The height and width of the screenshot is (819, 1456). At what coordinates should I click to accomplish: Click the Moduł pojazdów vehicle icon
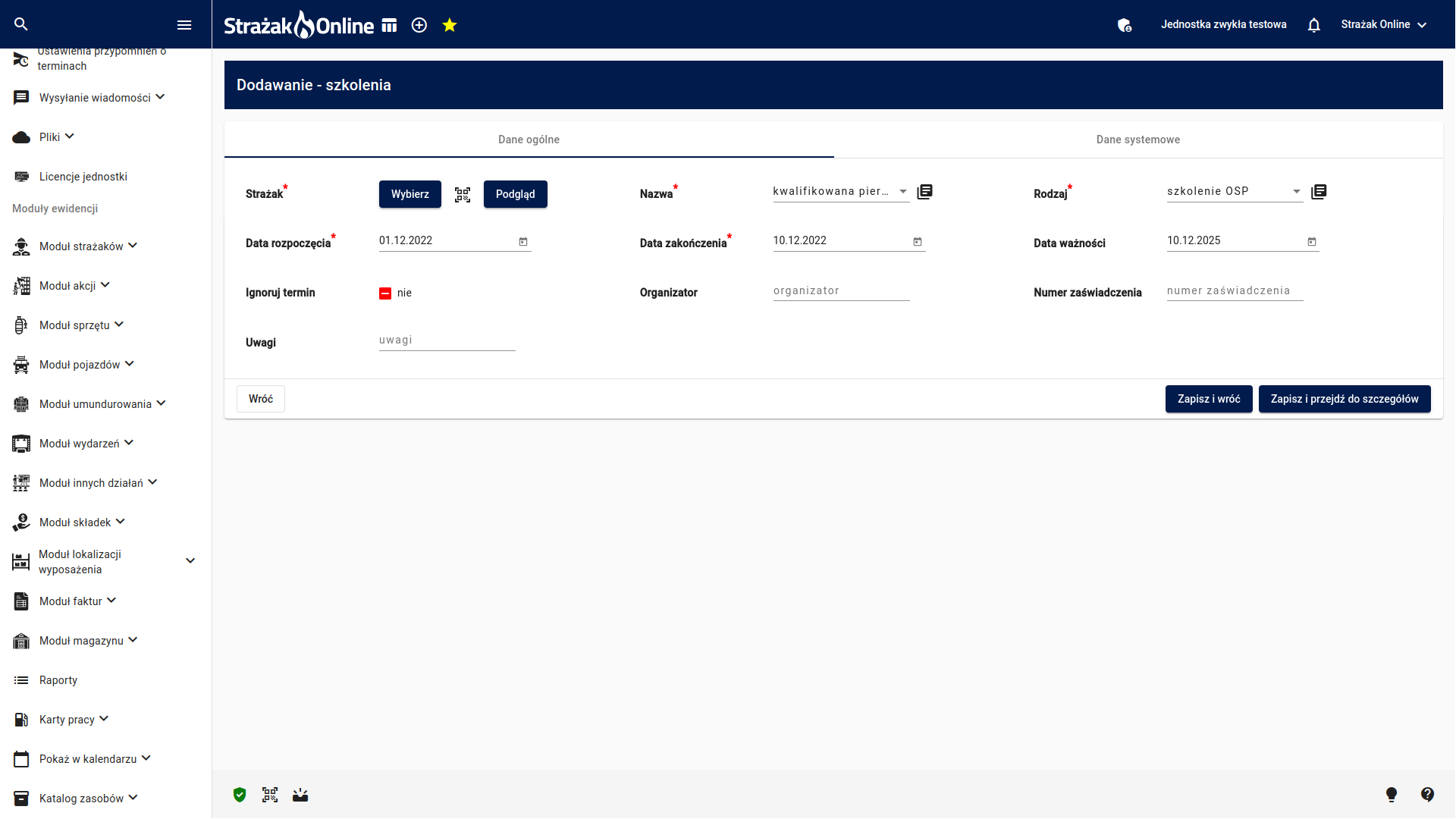point(21,365)
